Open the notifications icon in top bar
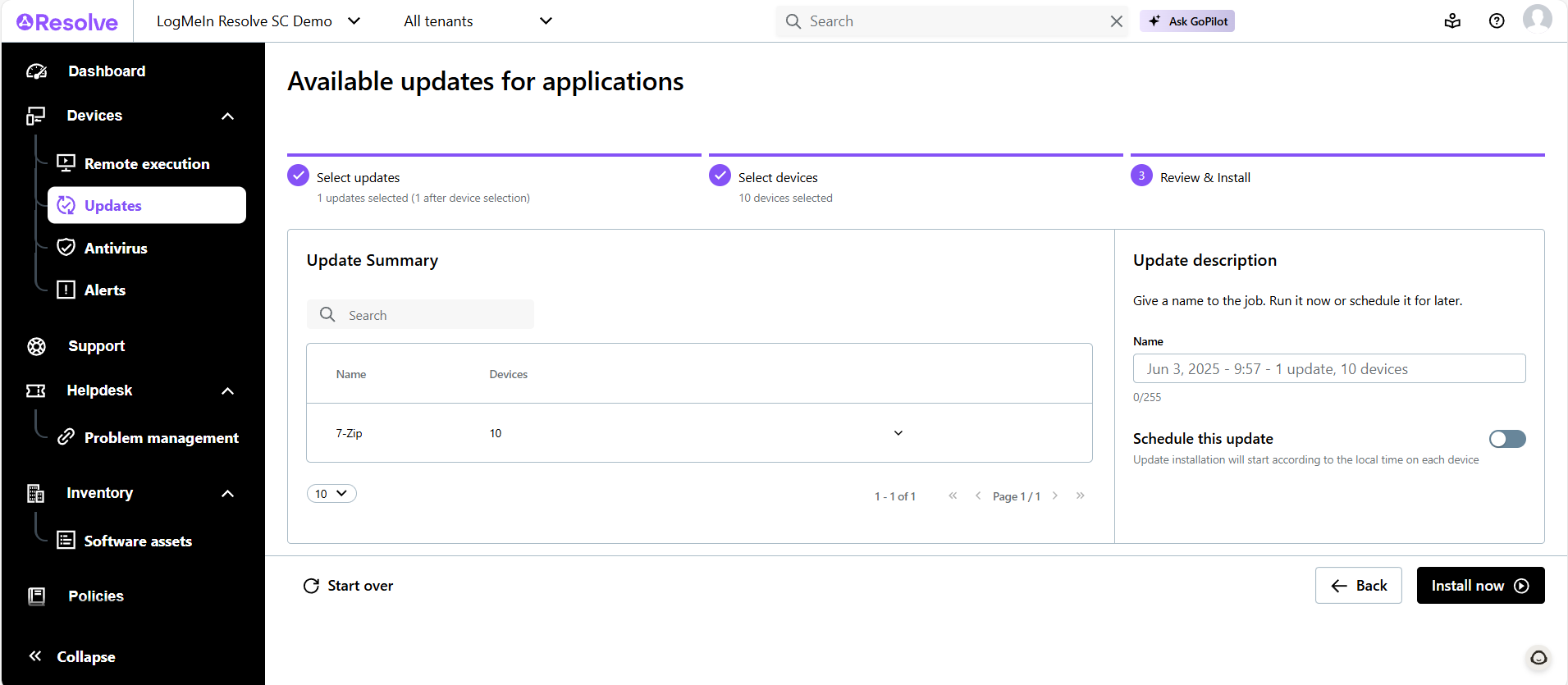 tap(1452, 21)
